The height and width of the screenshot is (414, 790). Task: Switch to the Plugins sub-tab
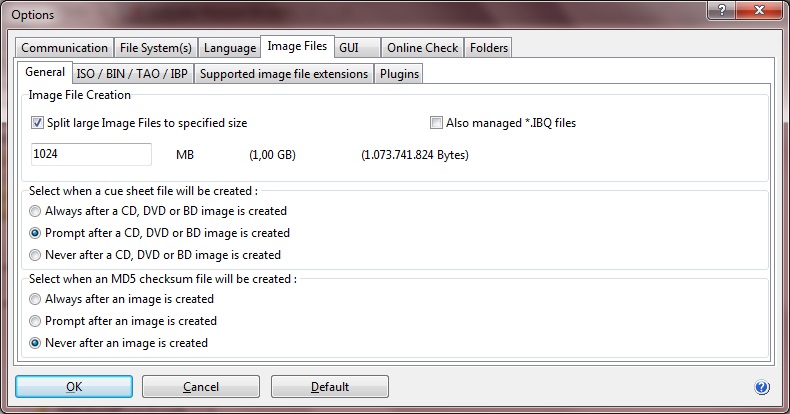pos(399,74)
